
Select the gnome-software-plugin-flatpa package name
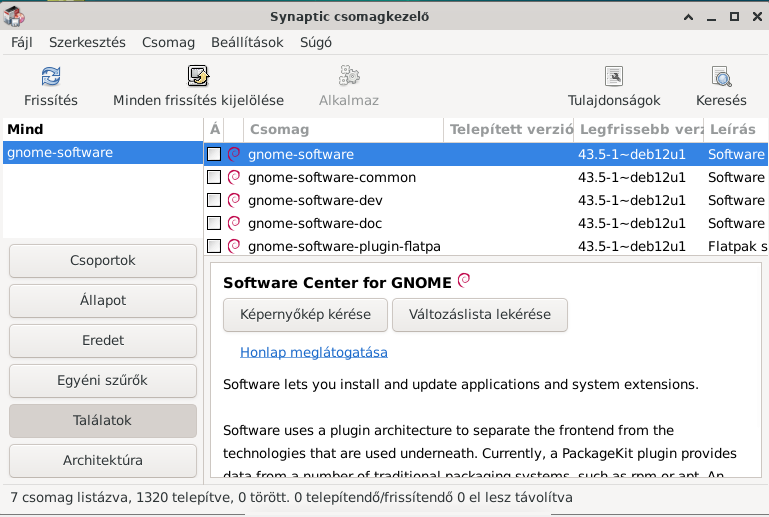click(x=344, y=246)
